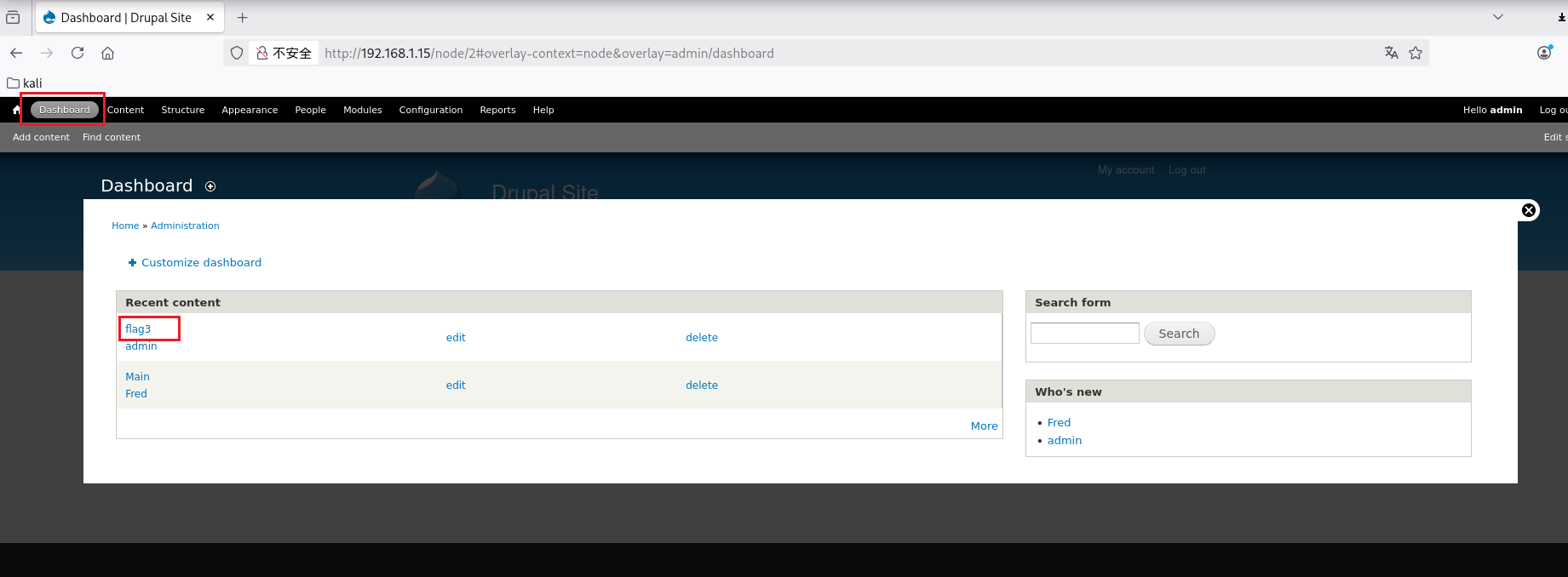Open the browser home page icon

click(108, 53)
